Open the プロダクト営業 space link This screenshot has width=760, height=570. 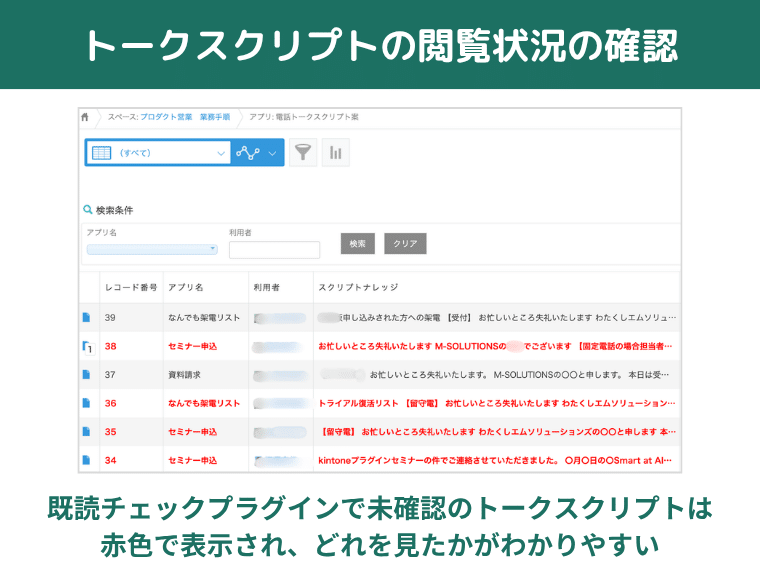[166, 117]
